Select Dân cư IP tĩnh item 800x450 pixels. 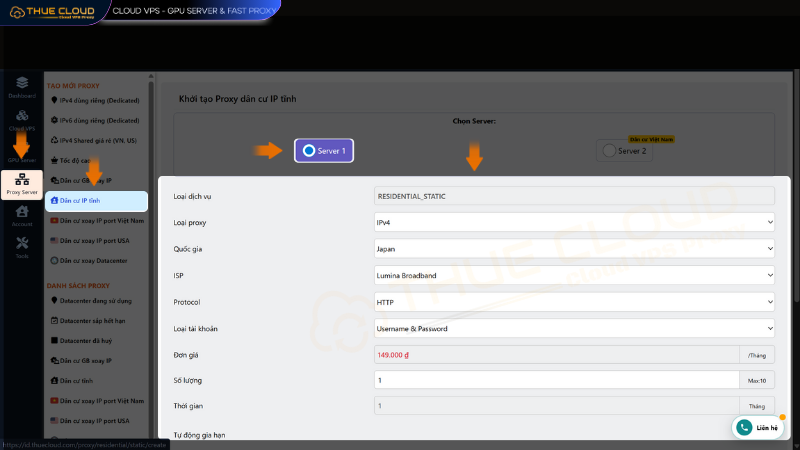96,201
